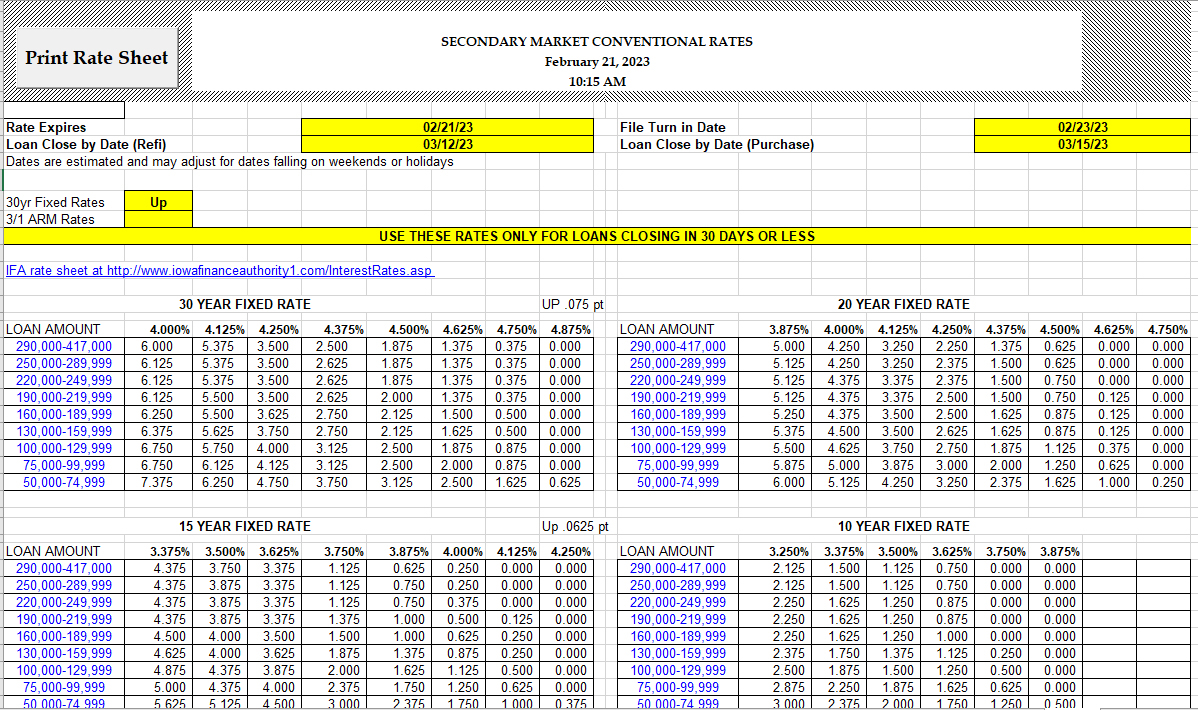1198x710 pixels.
Task: Click the 15 YEAR FIXED RATE heading
Action: click(245, 526)
